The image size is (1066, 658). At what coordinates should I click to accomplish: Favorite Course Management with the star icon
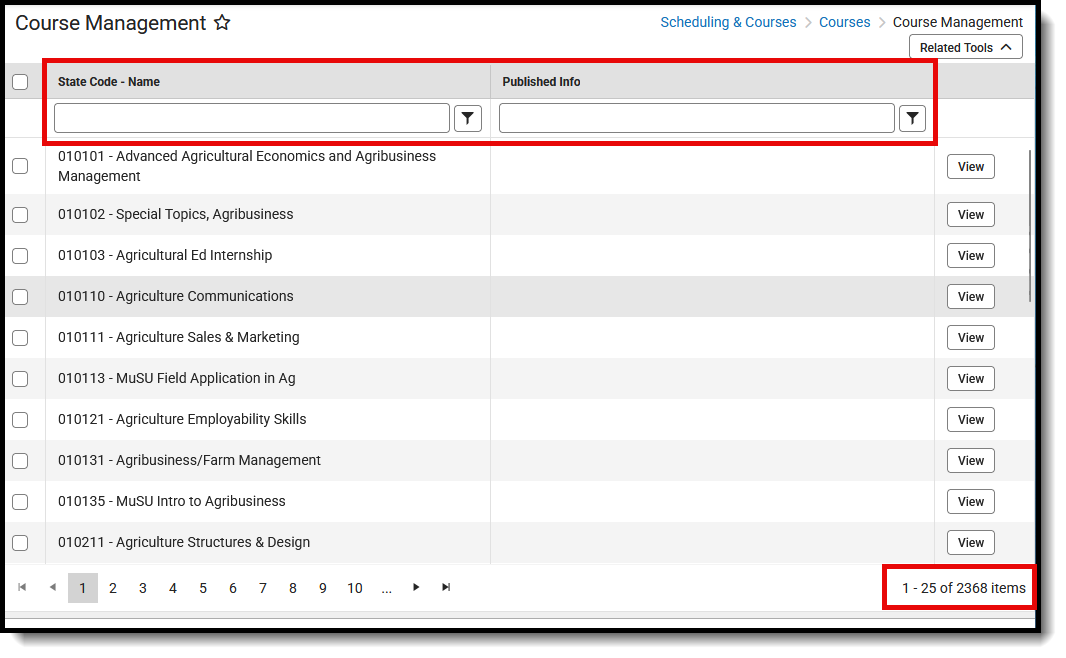[222, 22]
